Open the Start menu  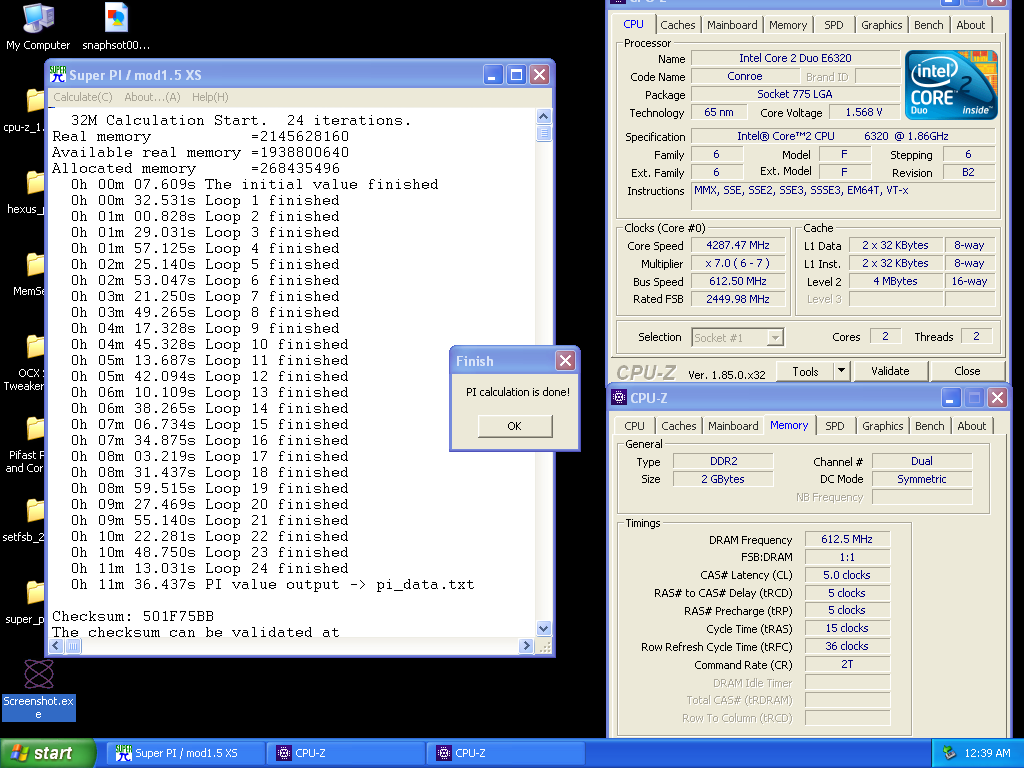(47, 753)
